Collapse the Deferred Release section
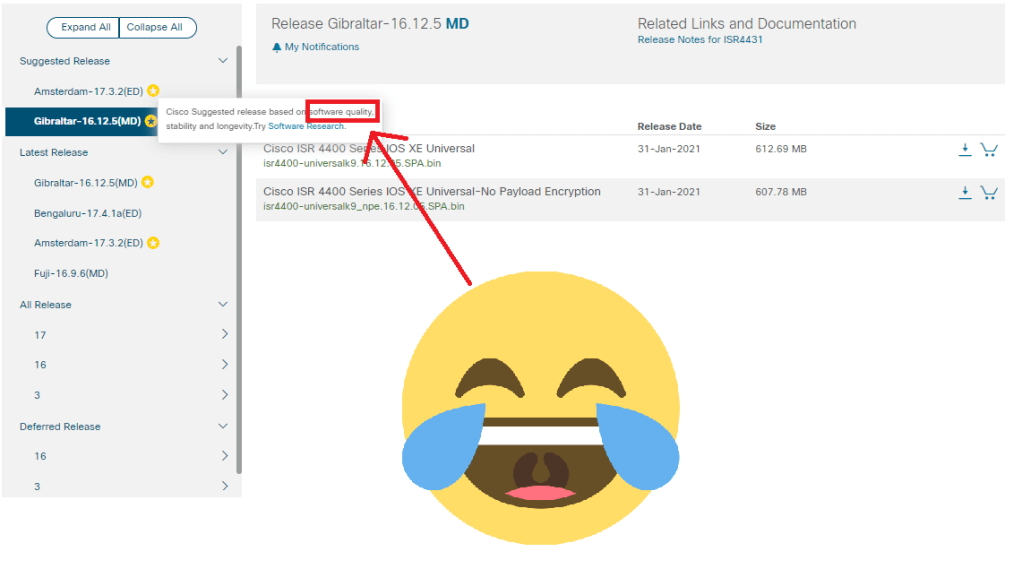Screen dimensions: 1022x586 (x=223, y=426)
